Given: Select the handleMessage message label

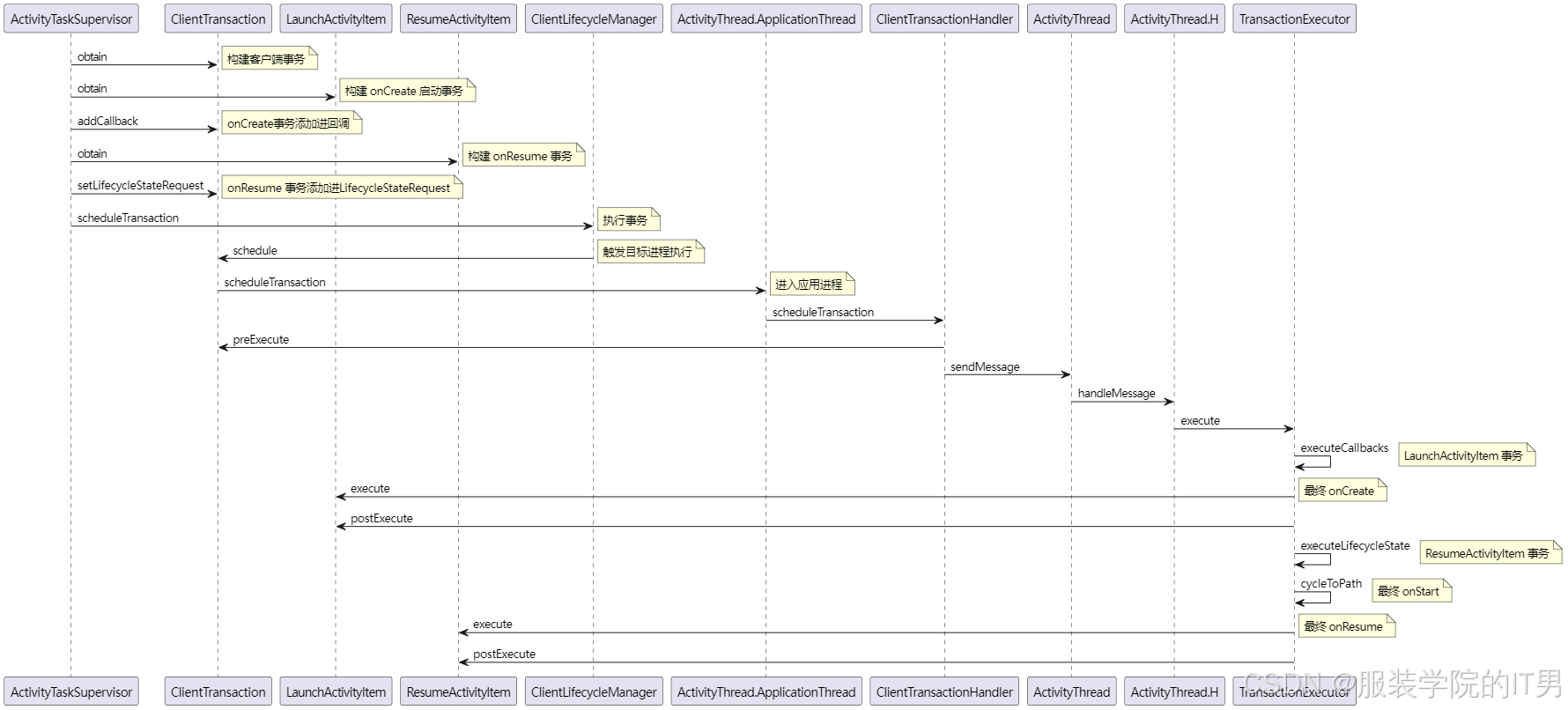Looking at the screenshot, I should tap(1116, 394).
